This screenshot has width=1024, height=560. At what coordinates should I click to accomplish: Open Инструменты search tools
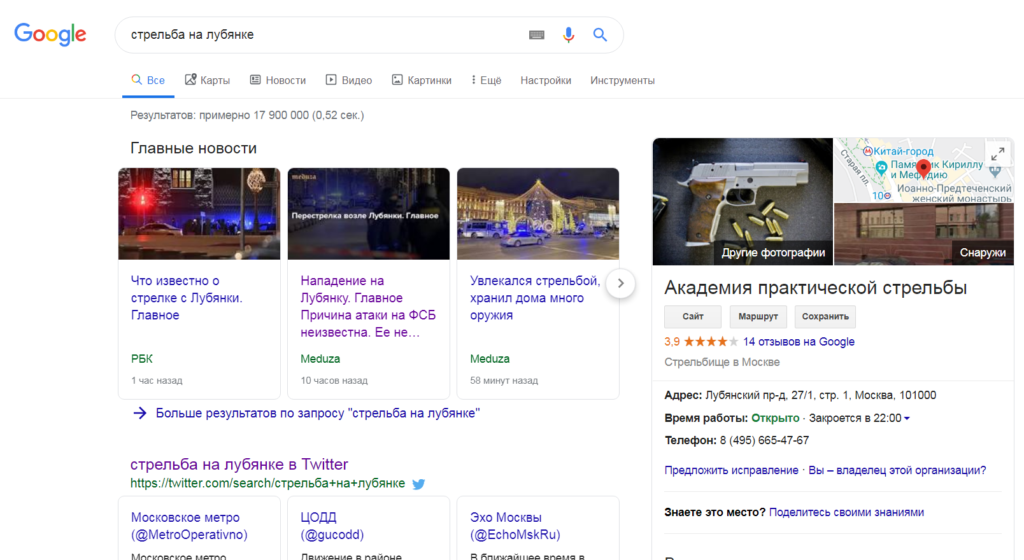[x=622, y=80]
